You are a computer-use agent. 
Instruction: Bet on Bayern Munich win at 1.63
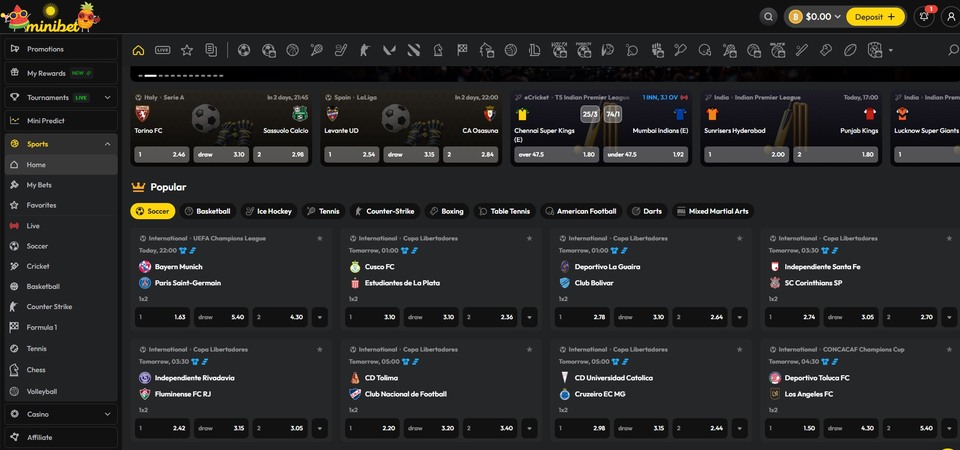[162, 317]
